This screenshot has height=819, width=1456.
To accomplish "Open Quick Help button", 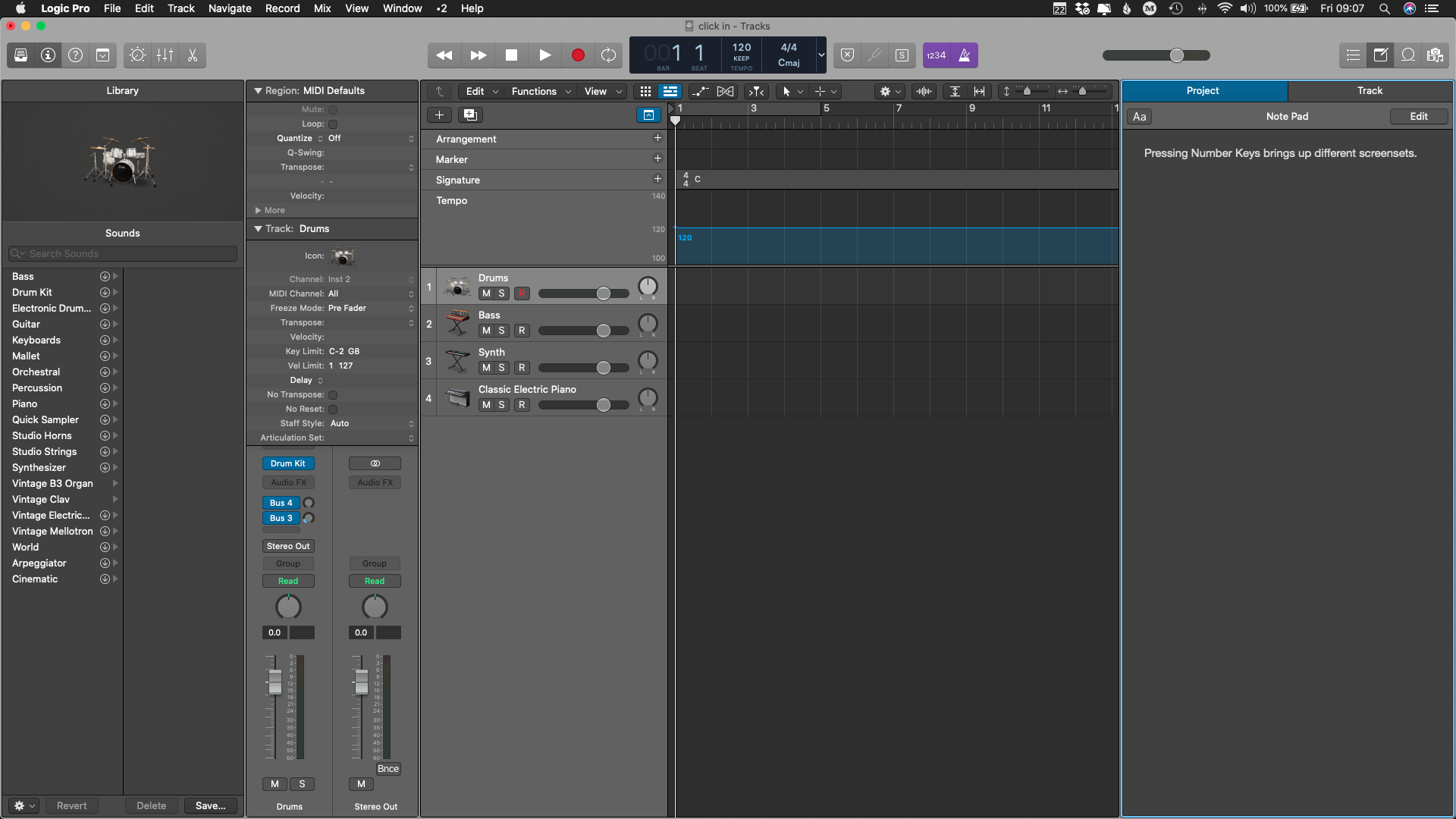I will coord(75,55).
